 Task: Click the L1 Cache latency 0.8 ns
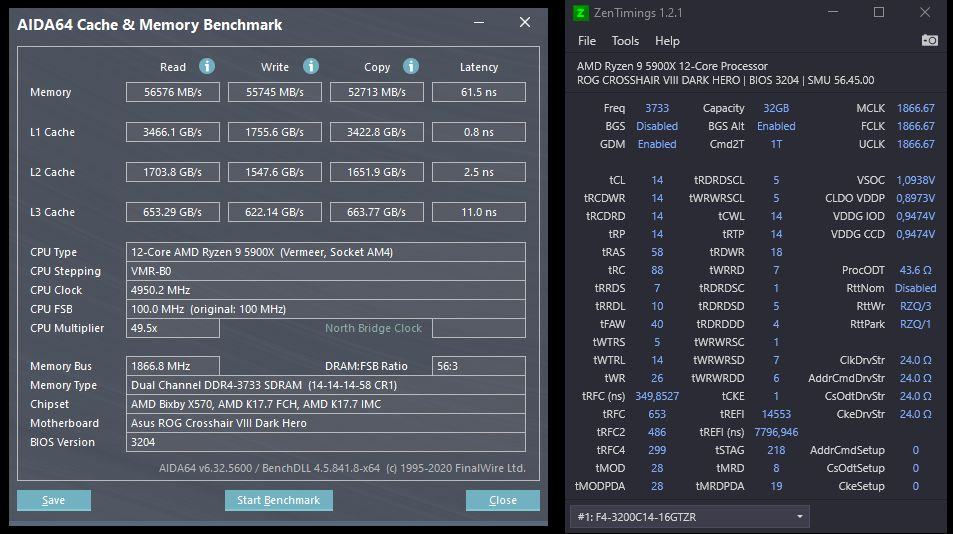479,132
